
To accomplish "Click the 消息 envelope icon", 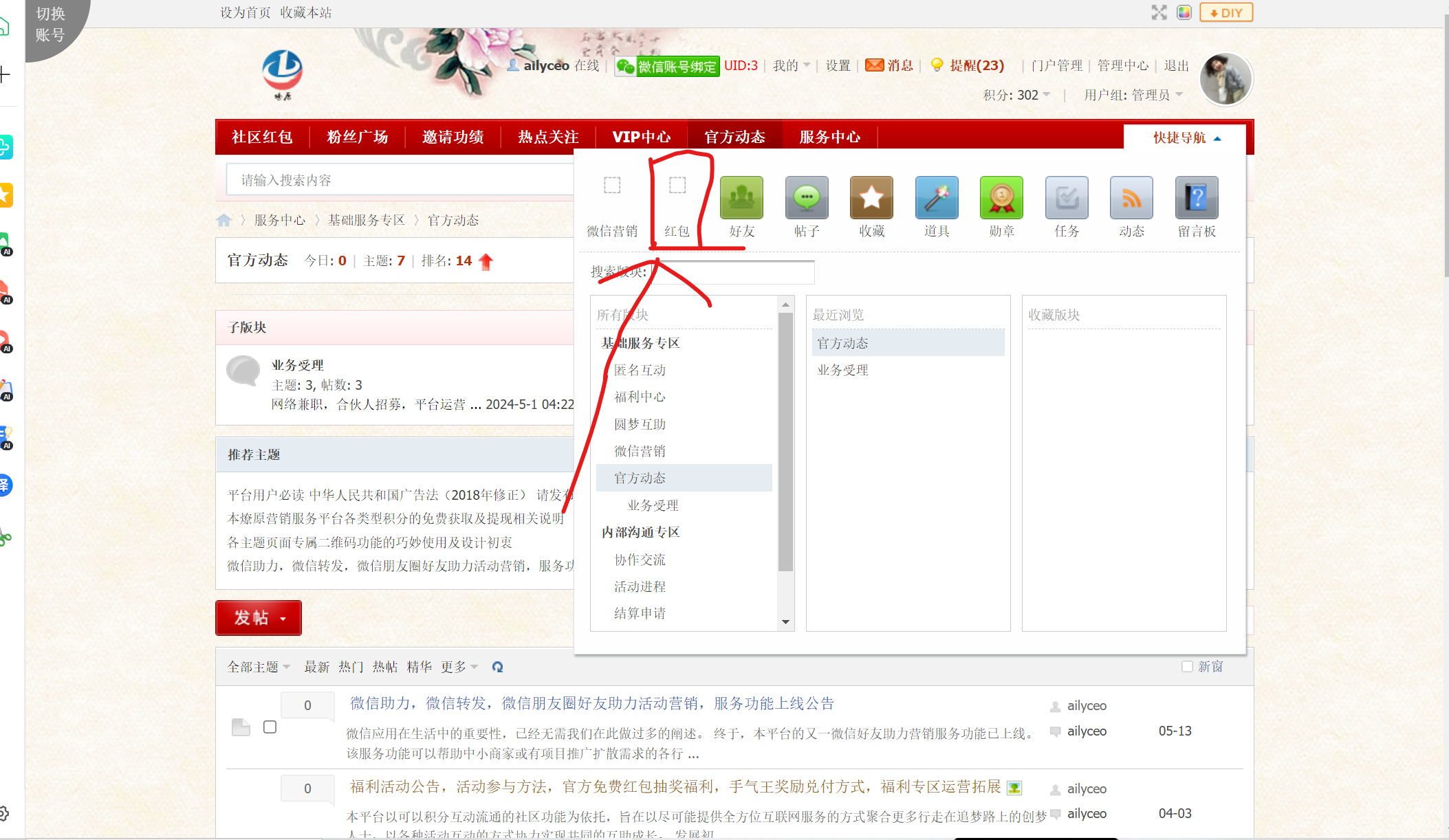I will tap(874, 65).
